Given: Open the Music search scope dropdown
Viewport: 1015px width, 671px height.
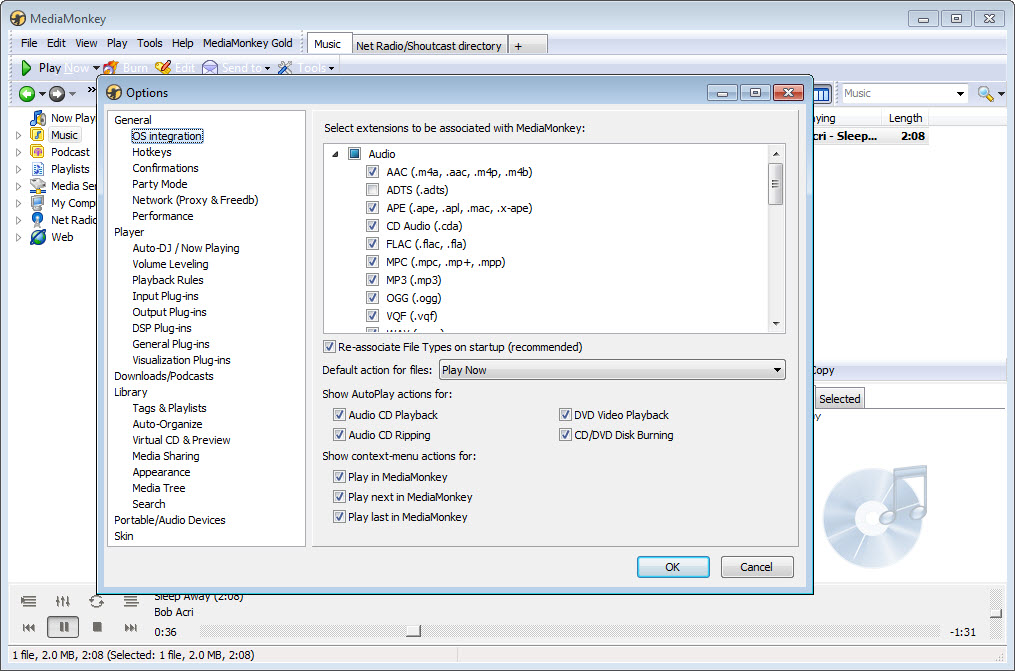Looking at the screenshot, I should click(x=960, y=94).
